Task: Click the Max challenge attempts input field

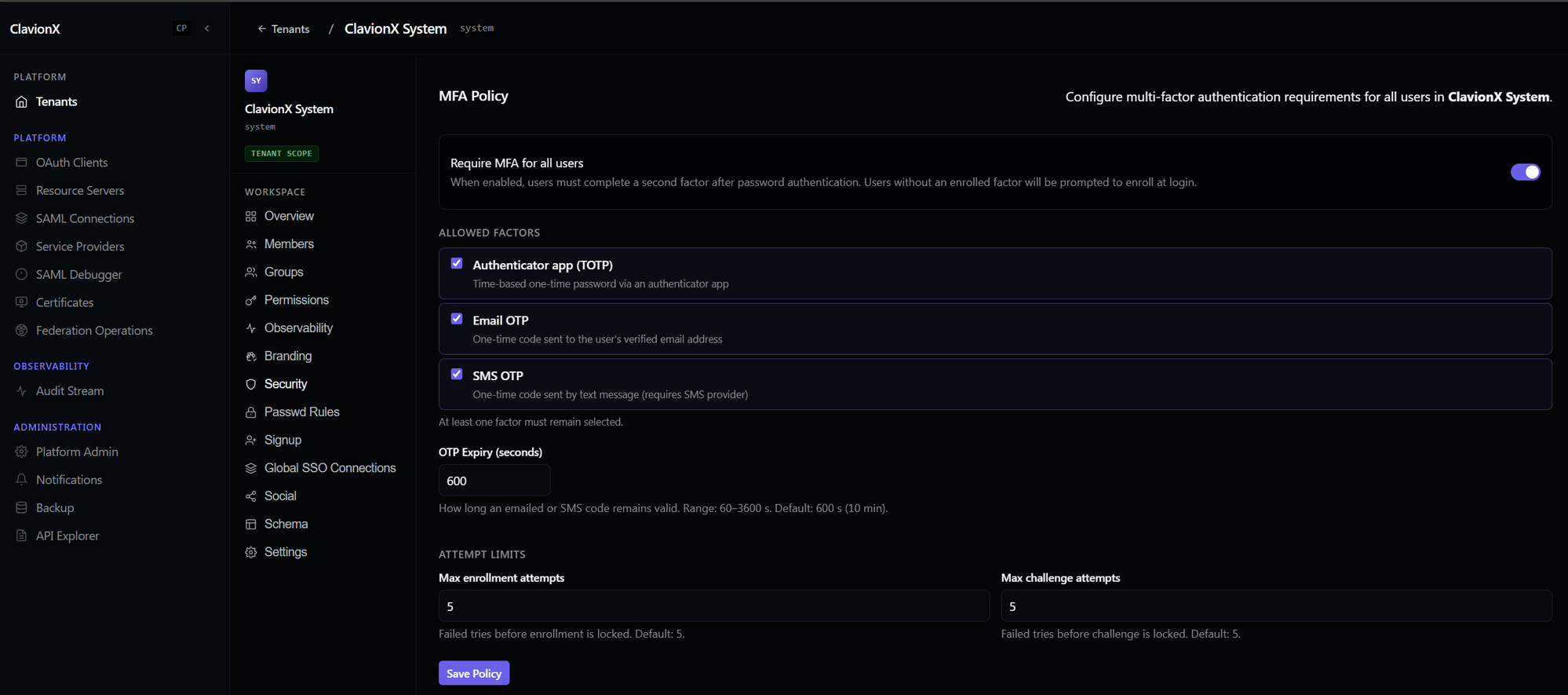Action: pyautogui.click(x=1276, y=606)
